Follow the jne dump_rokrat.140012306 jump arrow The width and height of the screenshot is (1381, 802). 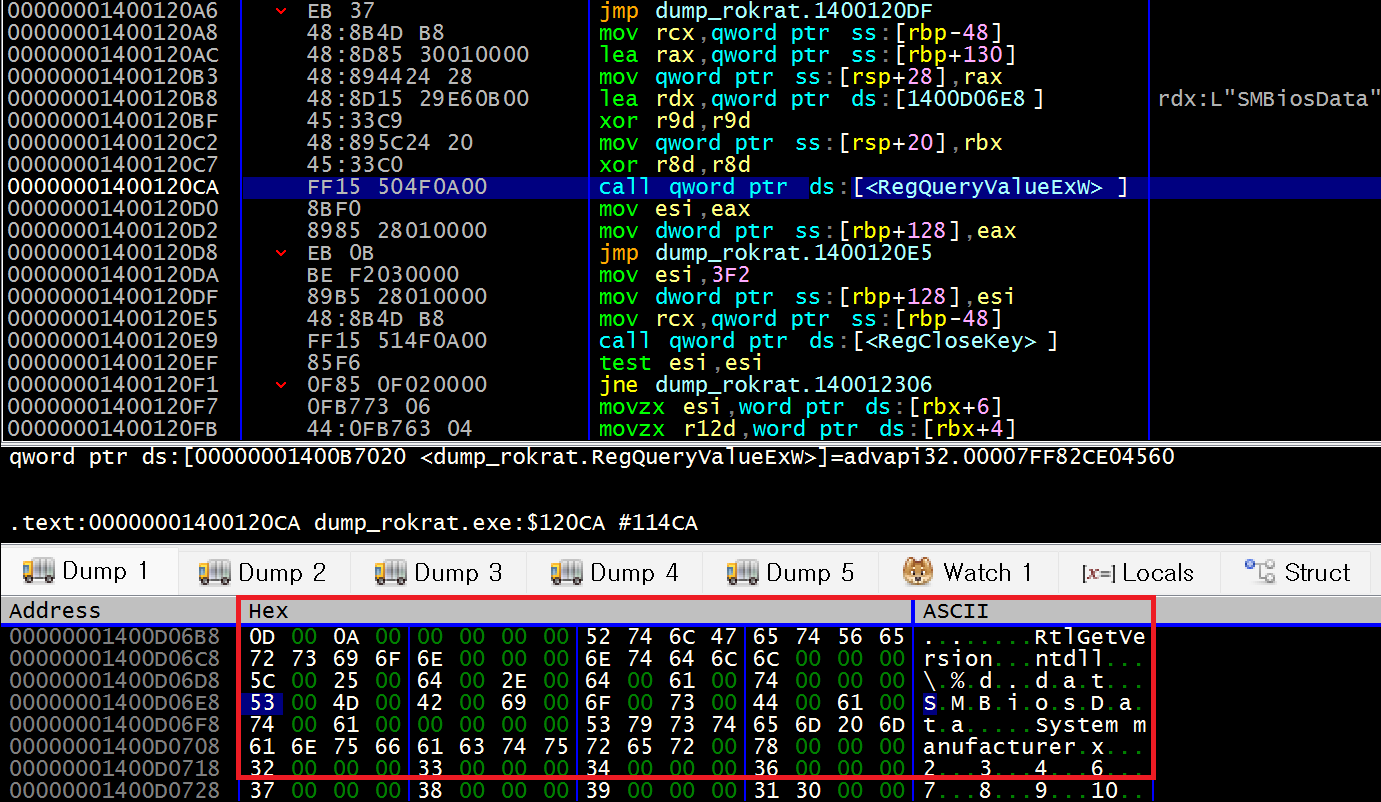coord(282,385)
